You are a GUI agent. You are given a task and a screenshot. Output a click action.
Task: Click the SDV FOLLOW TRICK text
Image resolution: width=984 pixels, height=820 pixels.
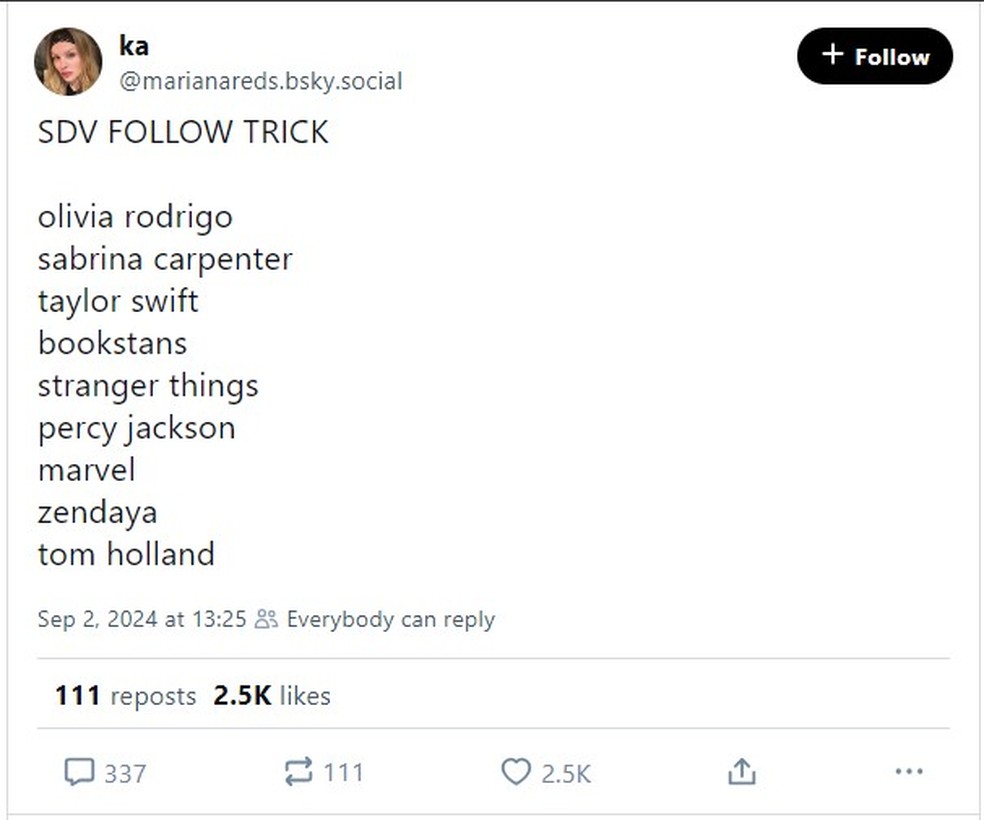[183, 133]
